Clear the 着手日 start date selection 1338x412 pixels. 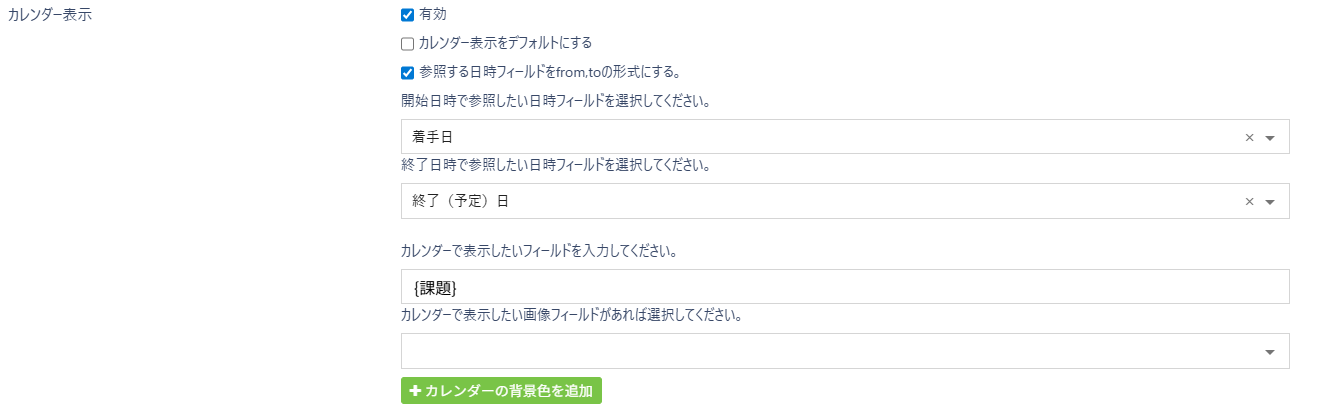[x=1249, y=138]
